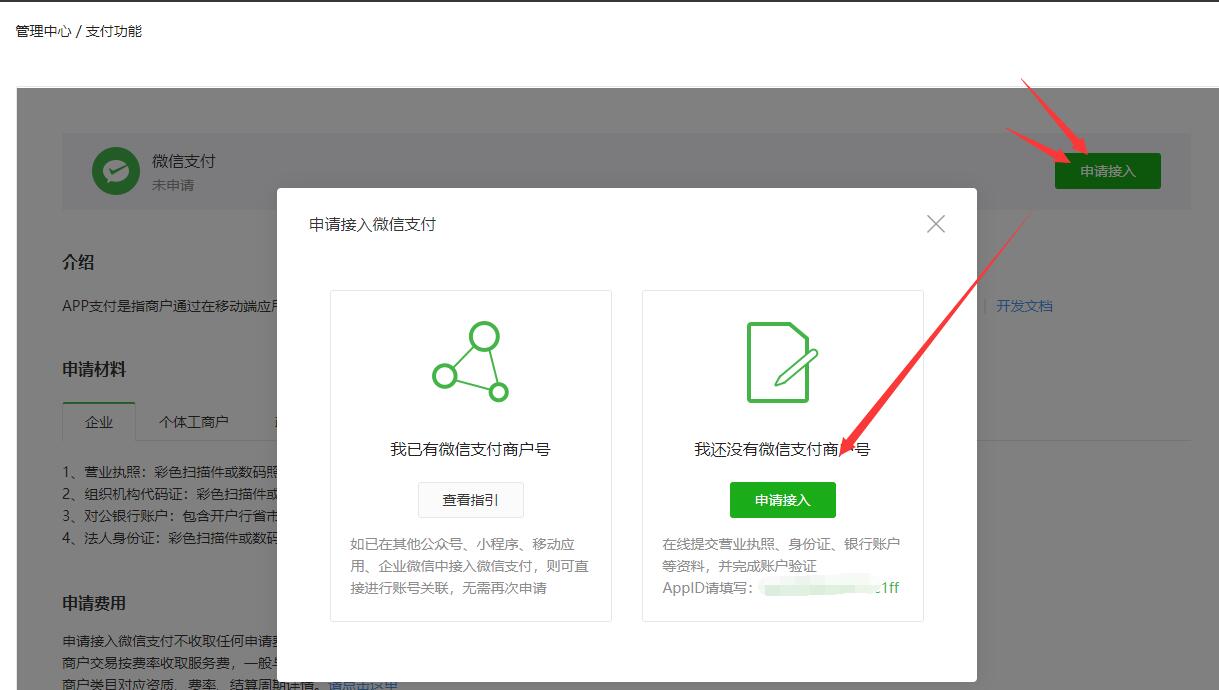Open the 开发文档 link
Screen dimensions: 1219x690
pos(1024,306)
